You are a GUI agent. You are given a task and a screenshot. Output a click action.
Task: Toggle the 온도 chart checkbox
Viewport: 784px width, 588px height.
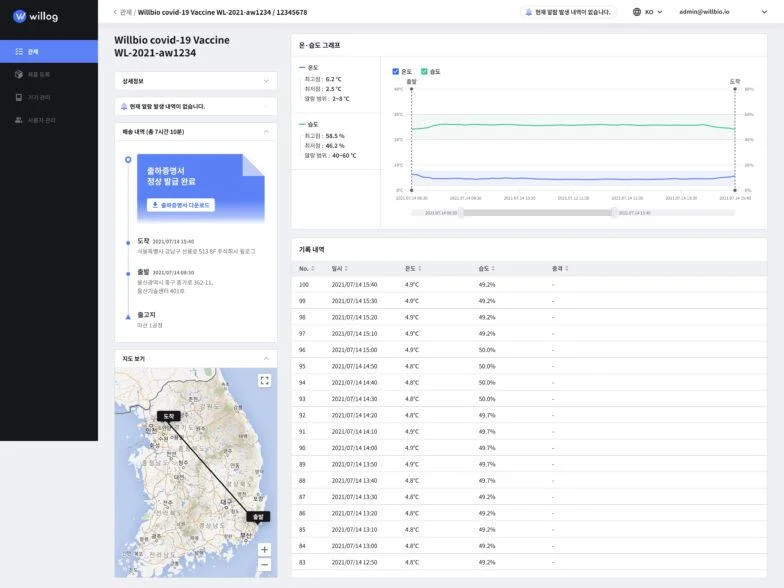pos(396,72)
